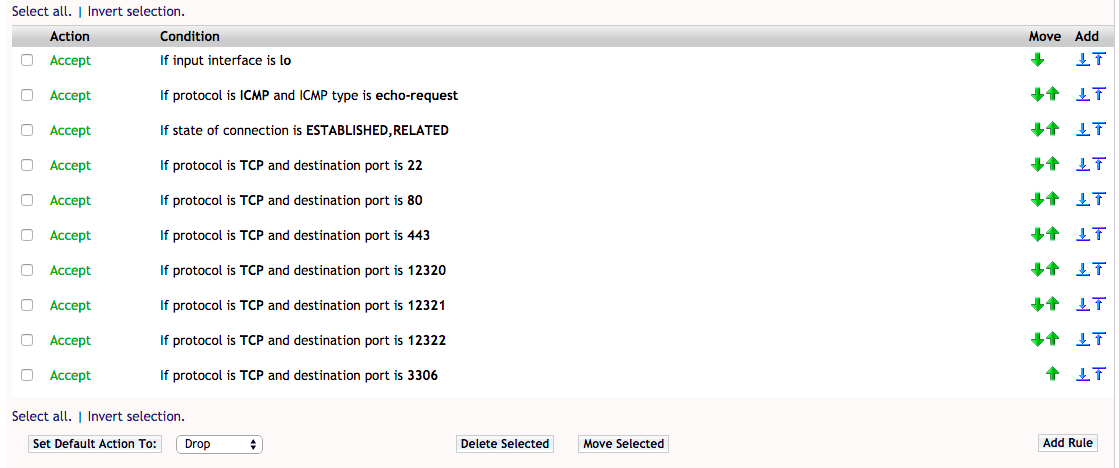Add rule after the port 80 rule

1082,200
